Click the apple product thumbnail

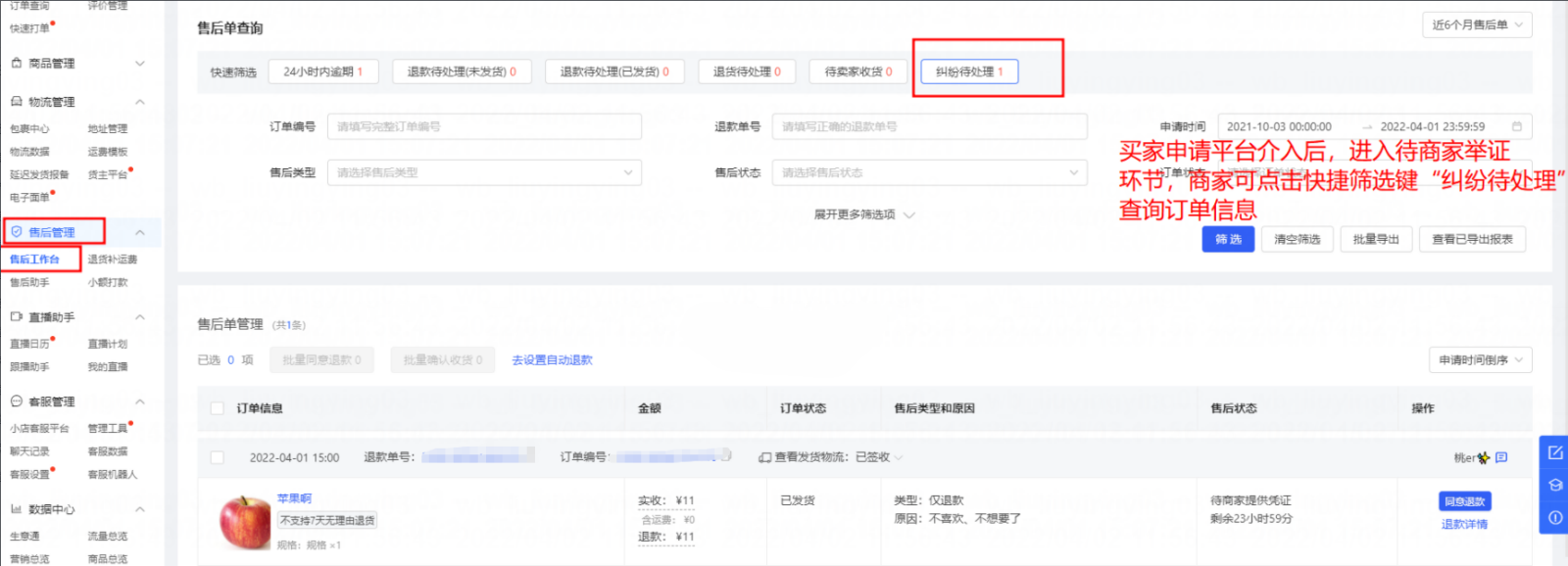pos(244,521)
